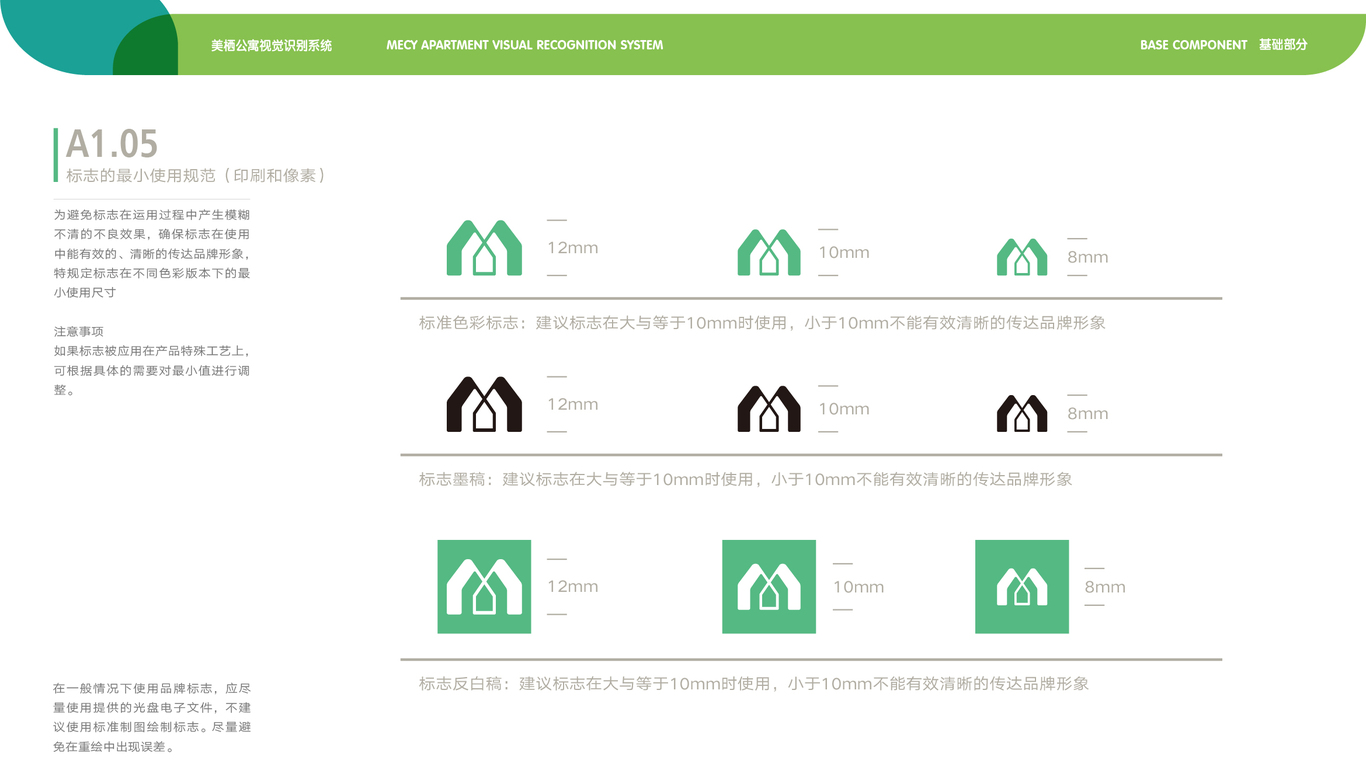Click the 8mm reversed white logo square

pos(1022,587)
